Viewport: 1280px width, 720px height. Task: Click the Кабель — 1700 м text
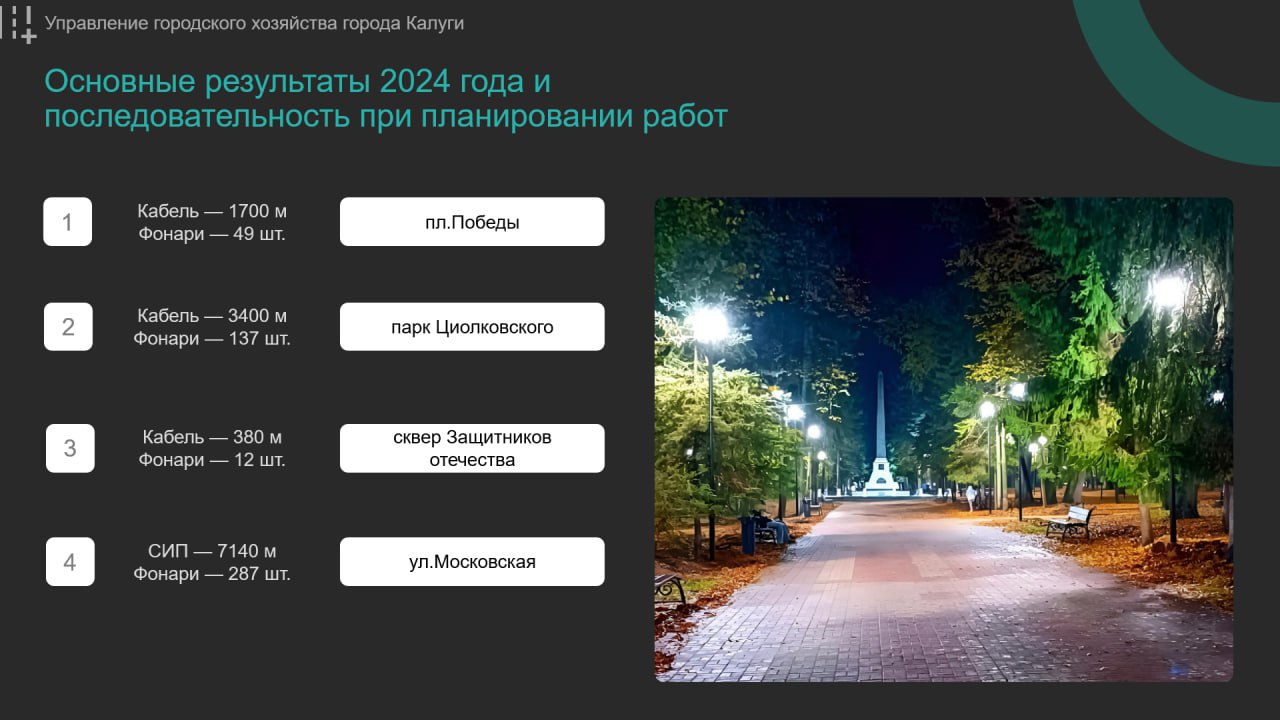point(212,211)
